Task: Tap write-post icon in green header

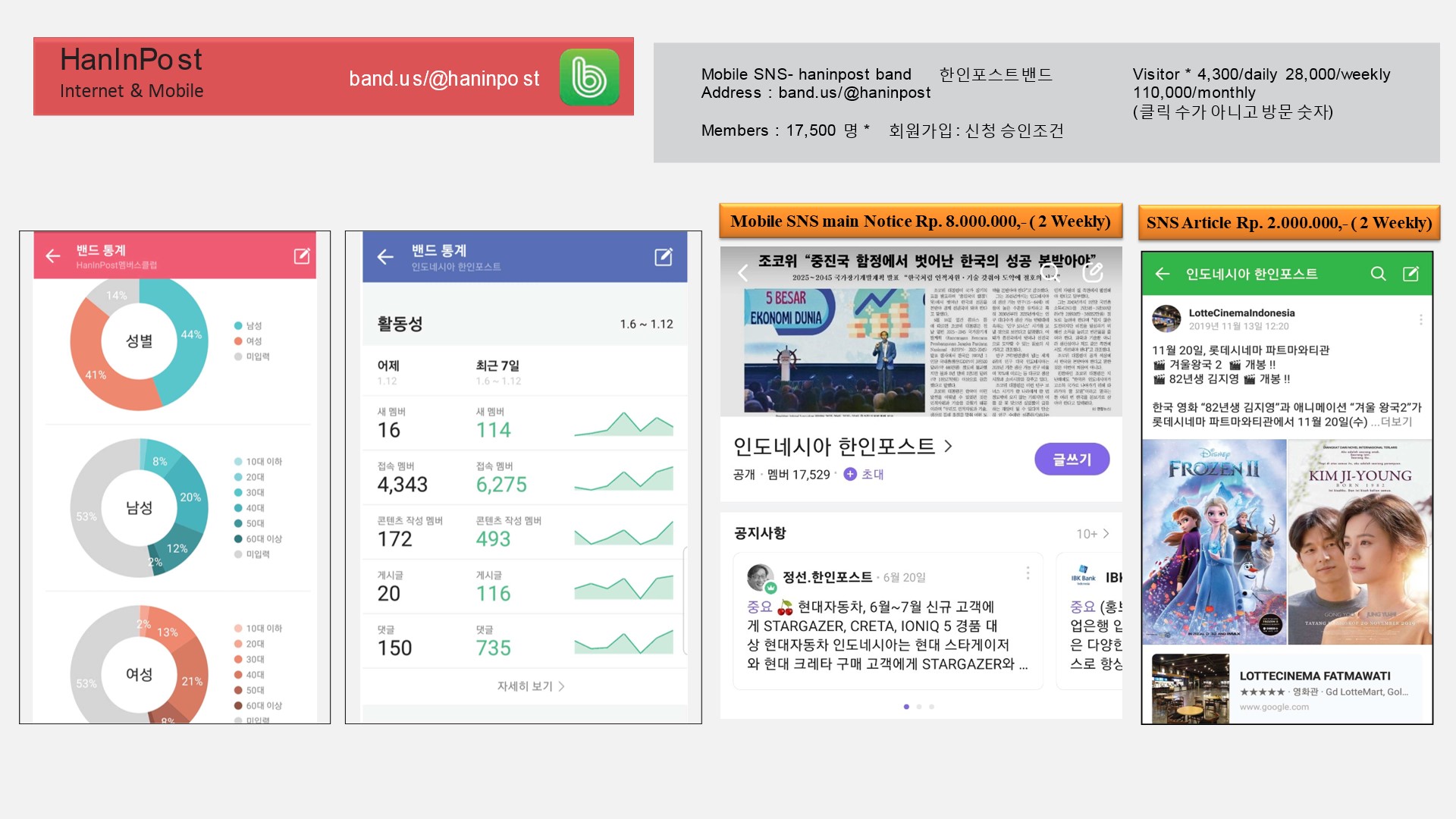Action: click(x=1410, y=274)
